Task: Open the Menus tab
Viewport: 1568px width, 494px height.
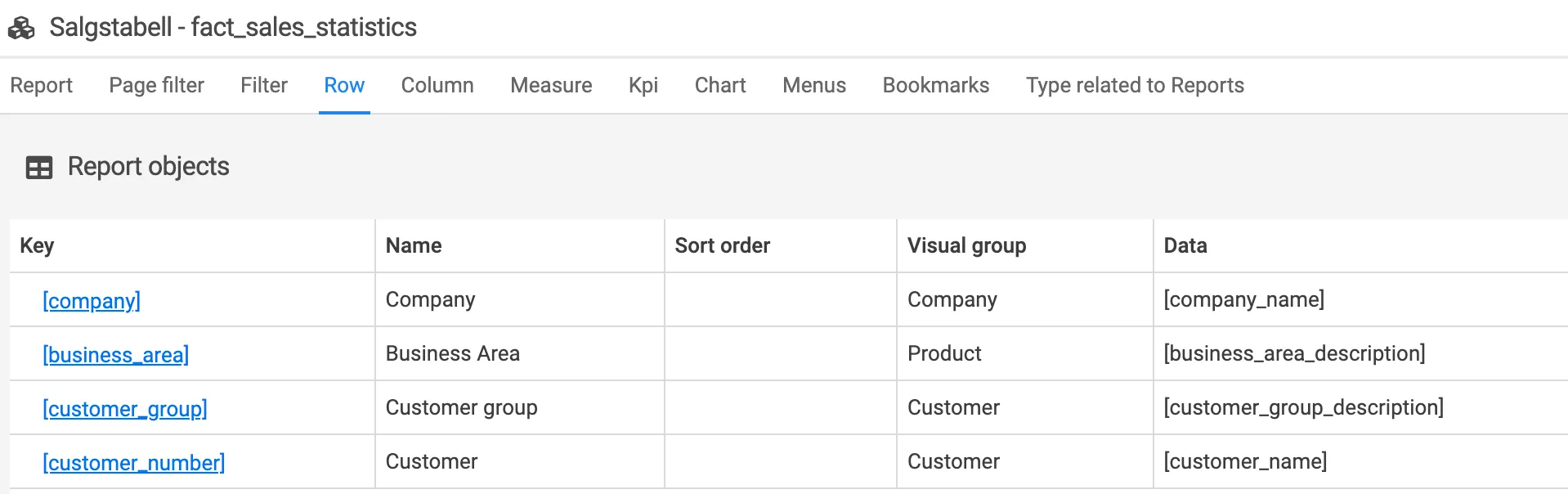Action: (x=813, y=85)
